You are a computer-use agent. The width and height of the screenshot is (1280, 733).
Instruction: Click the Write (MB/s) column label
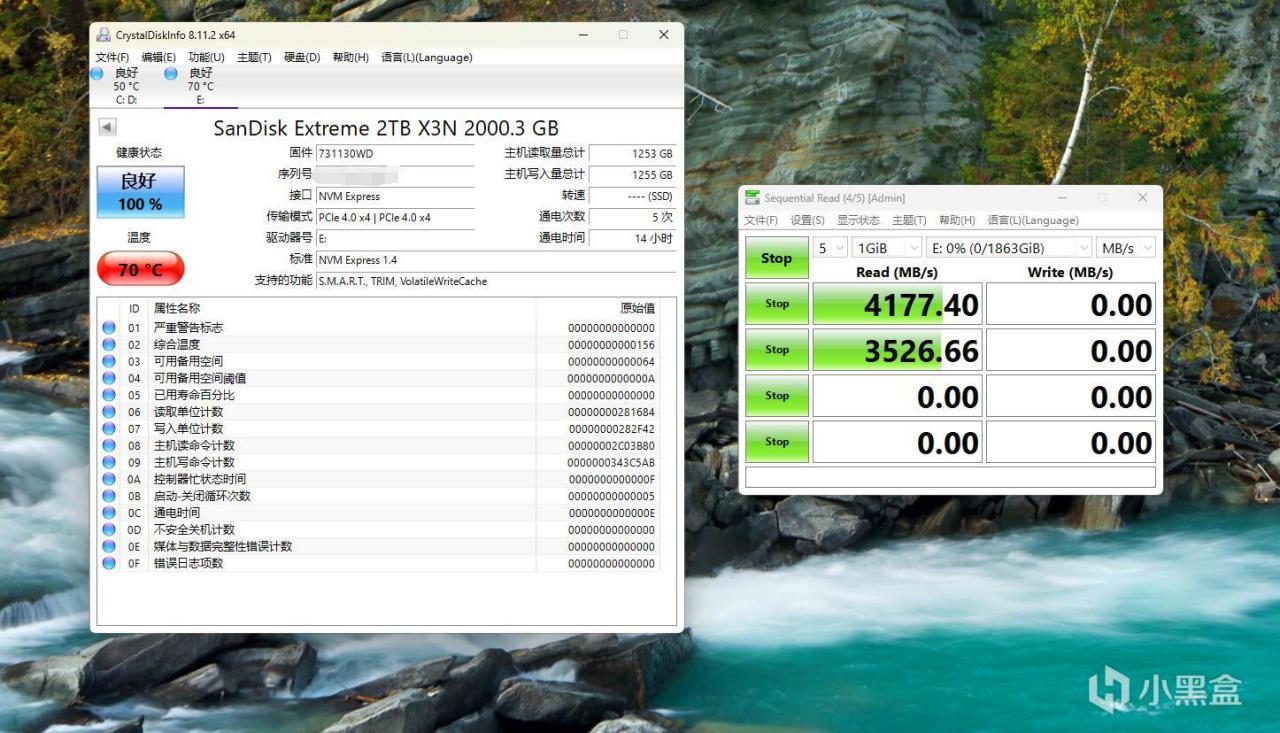click(1070, 272)
